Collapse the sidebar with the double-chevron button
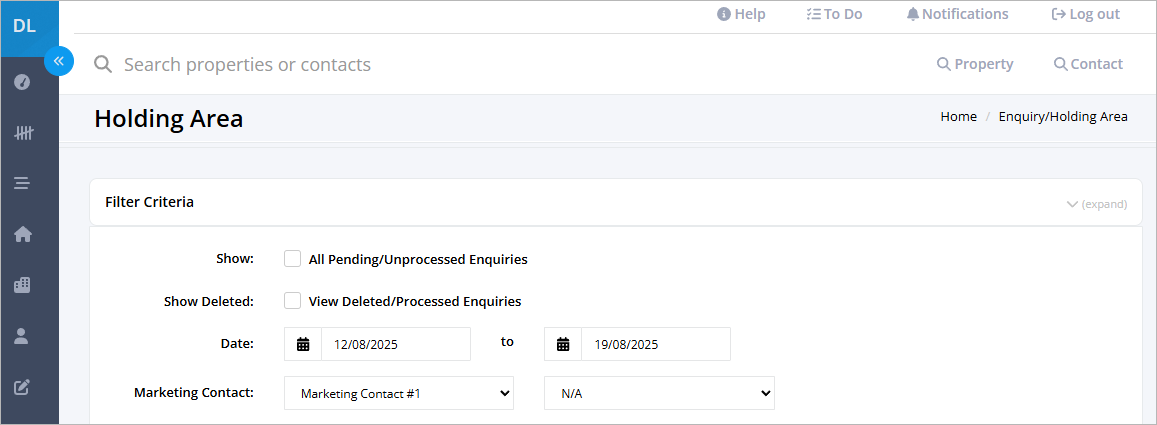This screenshot has width=1157, height=425. click(59, 61)
